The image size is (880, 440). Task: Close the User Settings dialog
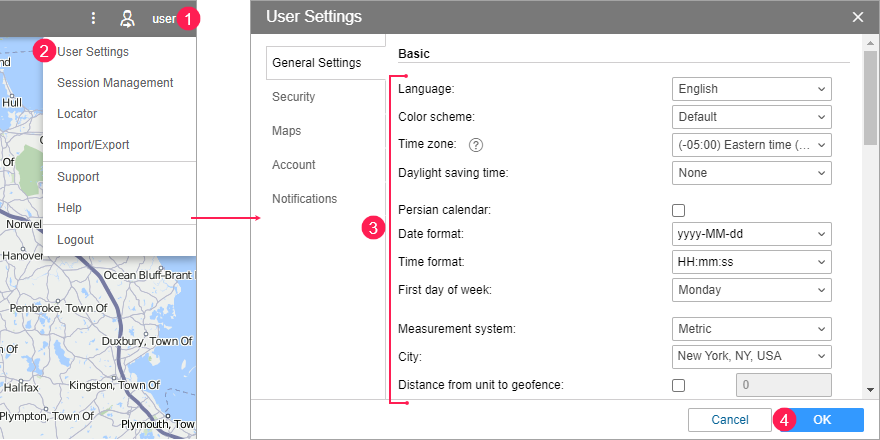point(858,17)
